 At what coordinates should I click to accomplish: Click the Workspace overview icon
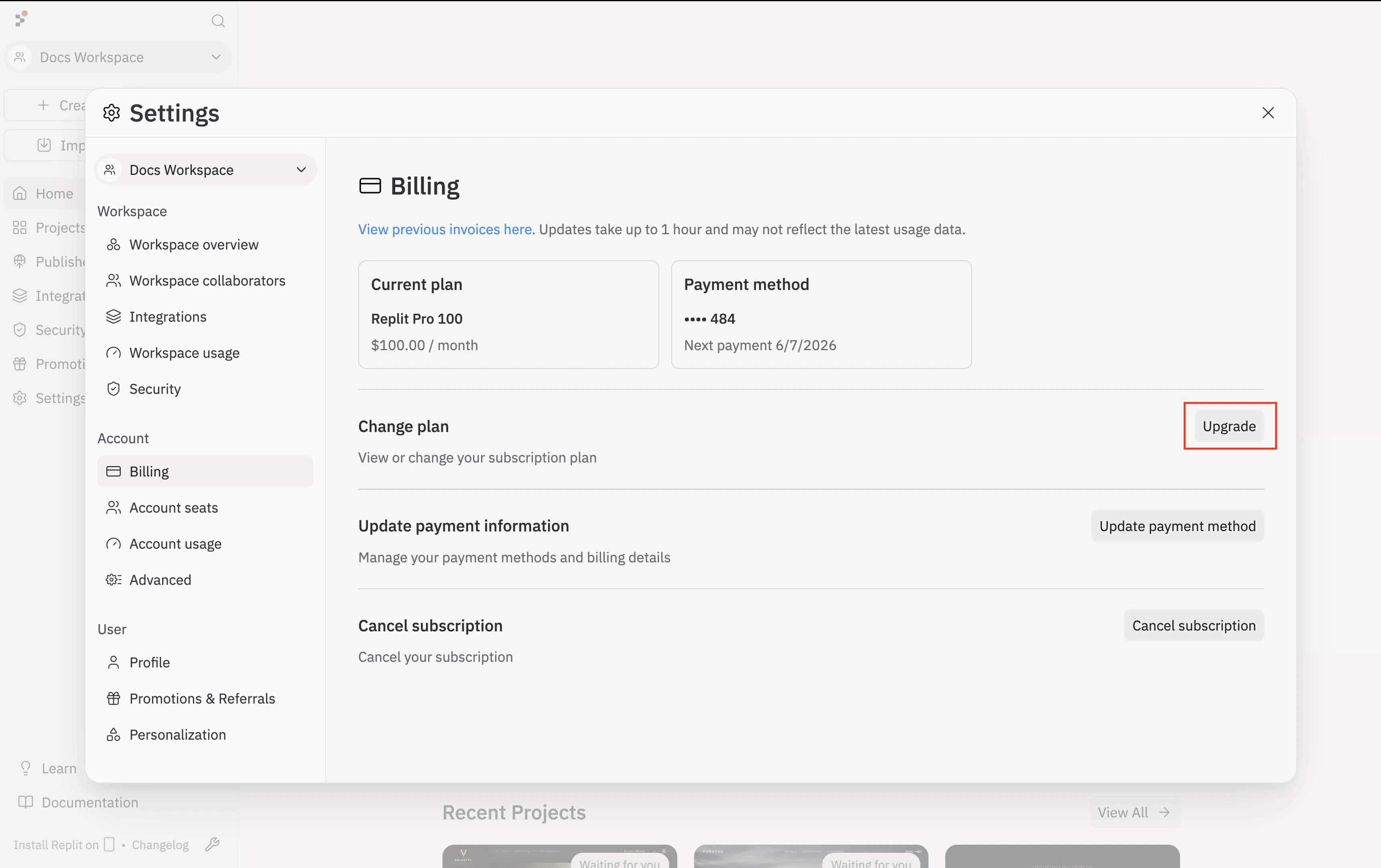(114, 245)
